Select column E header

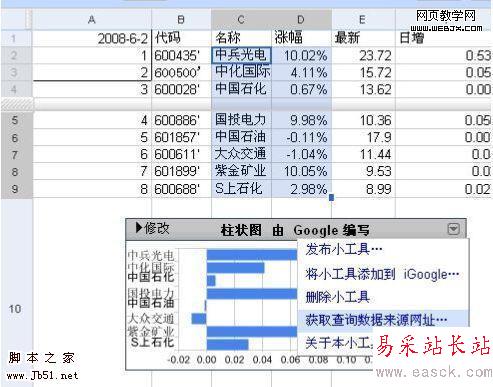(x=363, y=20)
